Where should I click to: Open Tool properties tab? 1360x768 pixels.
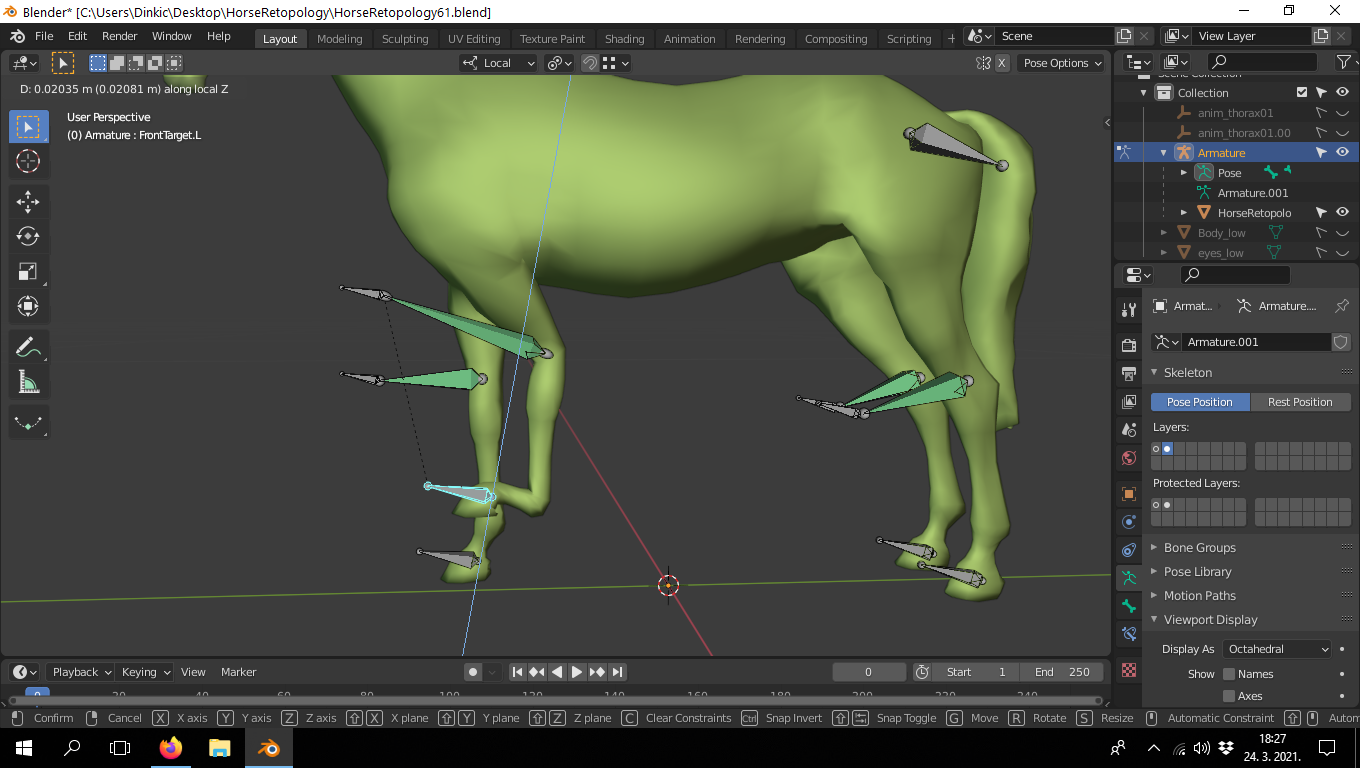click(x=1129, y=310)
